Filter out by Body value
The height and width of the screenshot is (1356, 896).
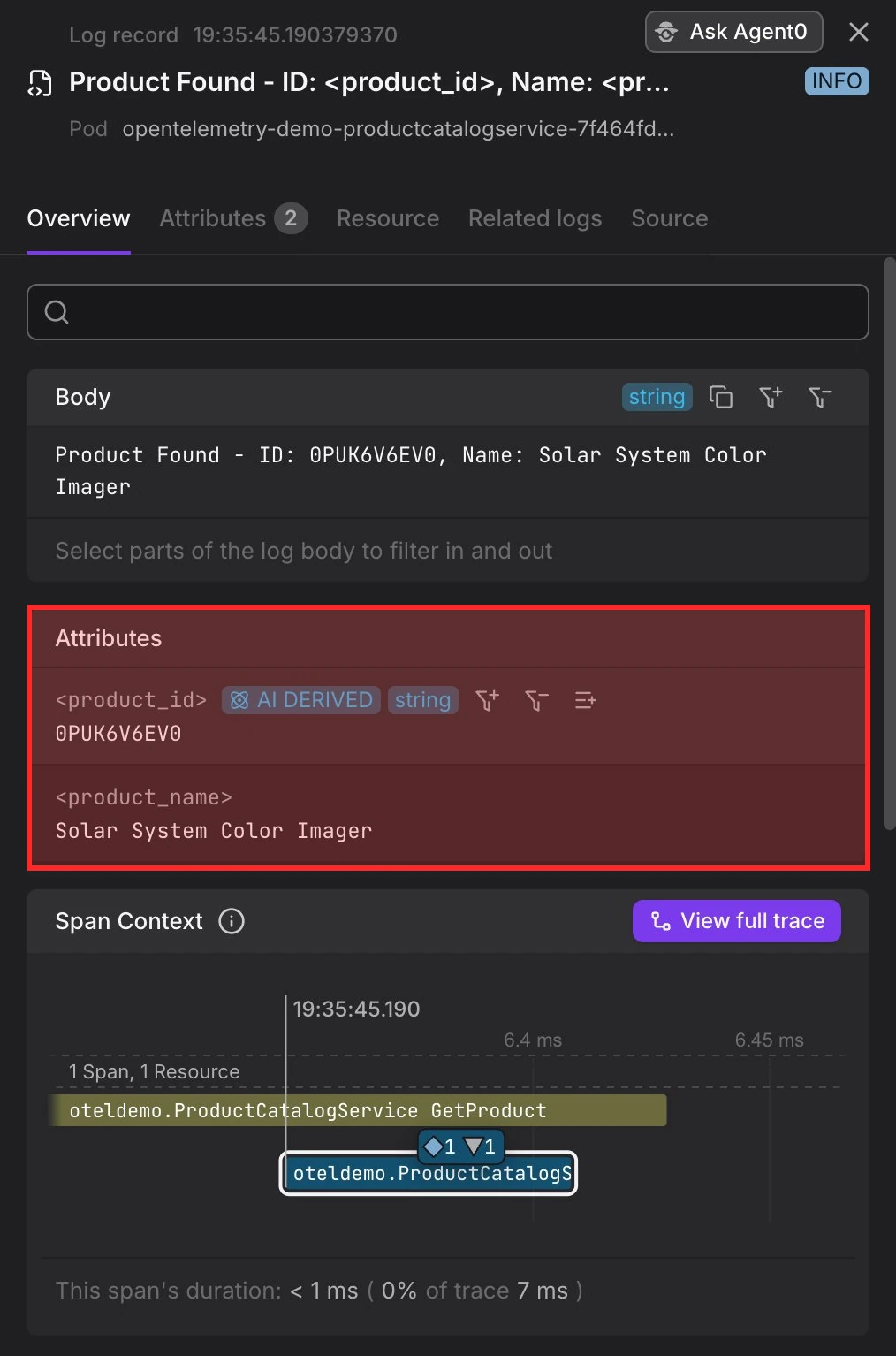[820, 398]
